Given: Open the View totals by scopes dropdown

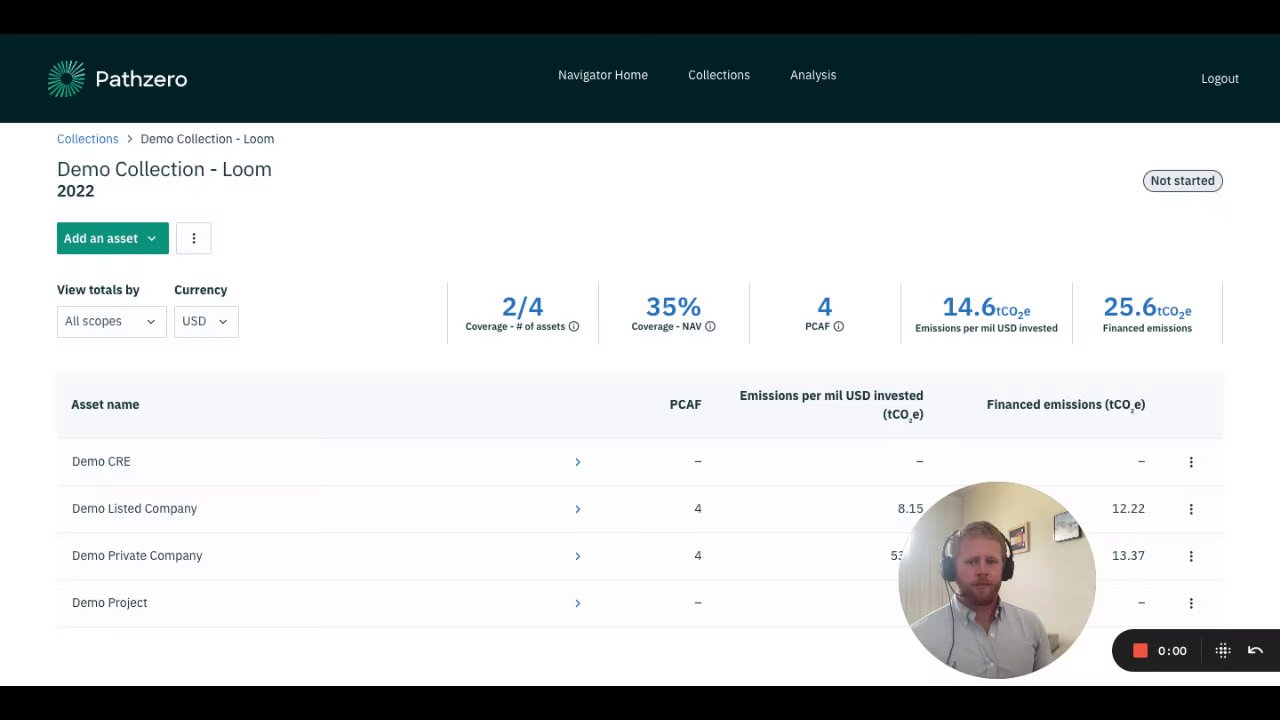Looking at the screenshot, I should point(111,321).
